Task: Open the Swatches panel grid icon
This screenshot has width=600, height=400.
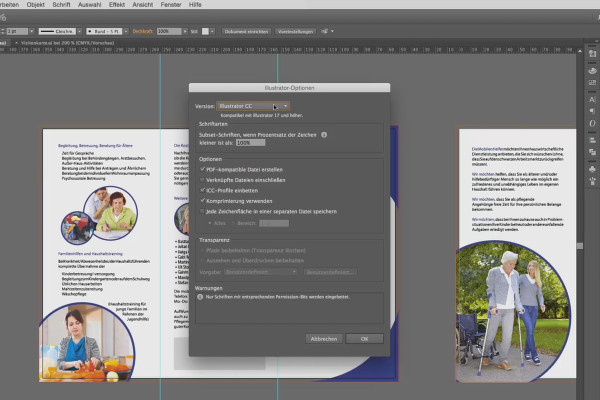Action: (592, 82)
